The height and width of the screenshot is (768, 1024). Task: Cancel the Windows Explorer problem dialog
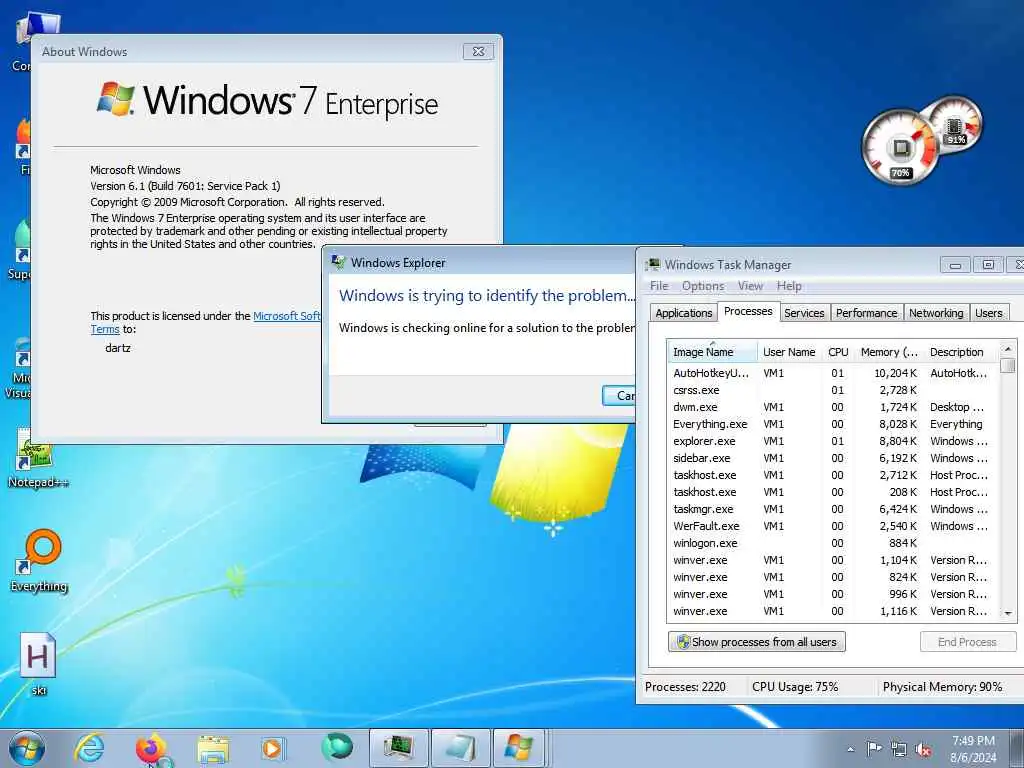click(619, 396)
